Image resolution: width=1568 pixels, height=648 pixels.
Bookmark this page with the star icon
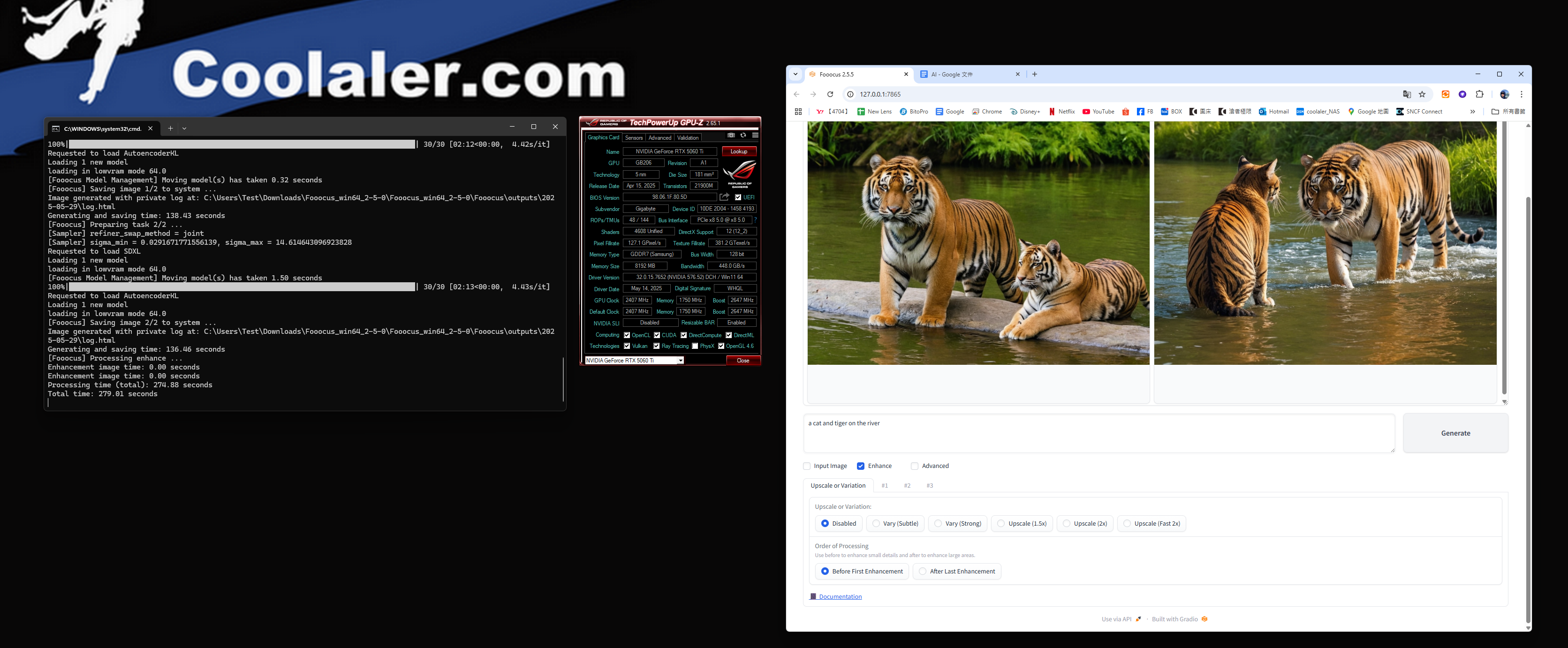(1422, 94)
